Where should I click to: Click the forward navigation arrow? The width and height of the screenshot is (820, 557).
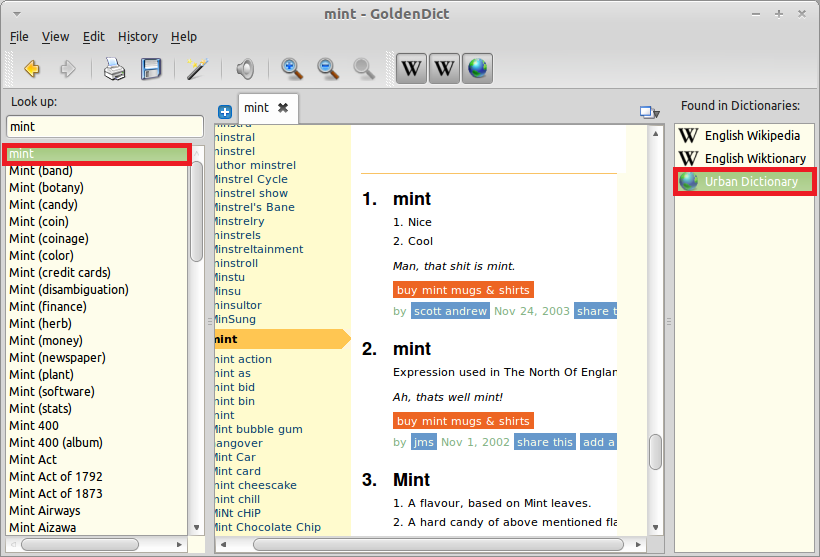67,69
